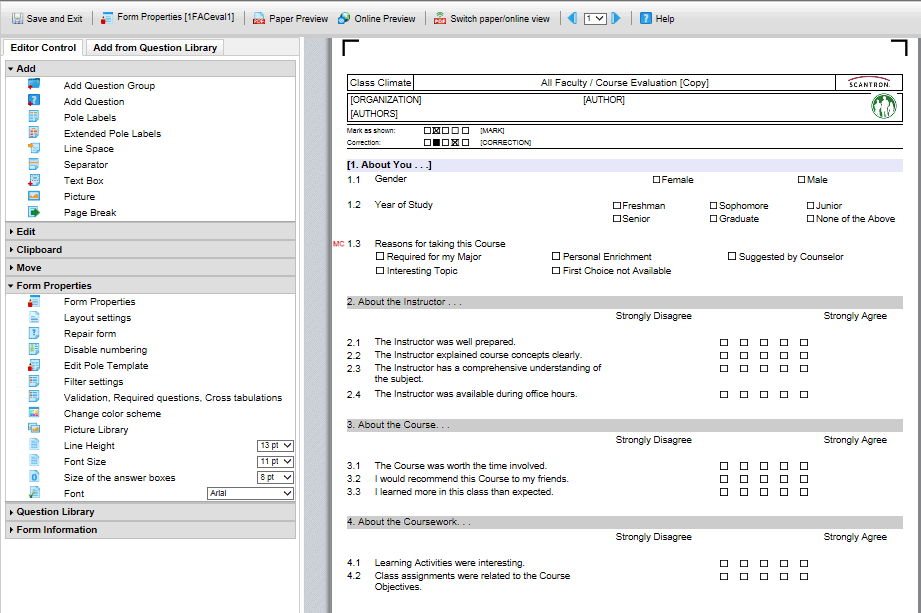This screenshot has height=613, width=921.
Task: Click the Online Preview globe icon
Action: point(344,19)
